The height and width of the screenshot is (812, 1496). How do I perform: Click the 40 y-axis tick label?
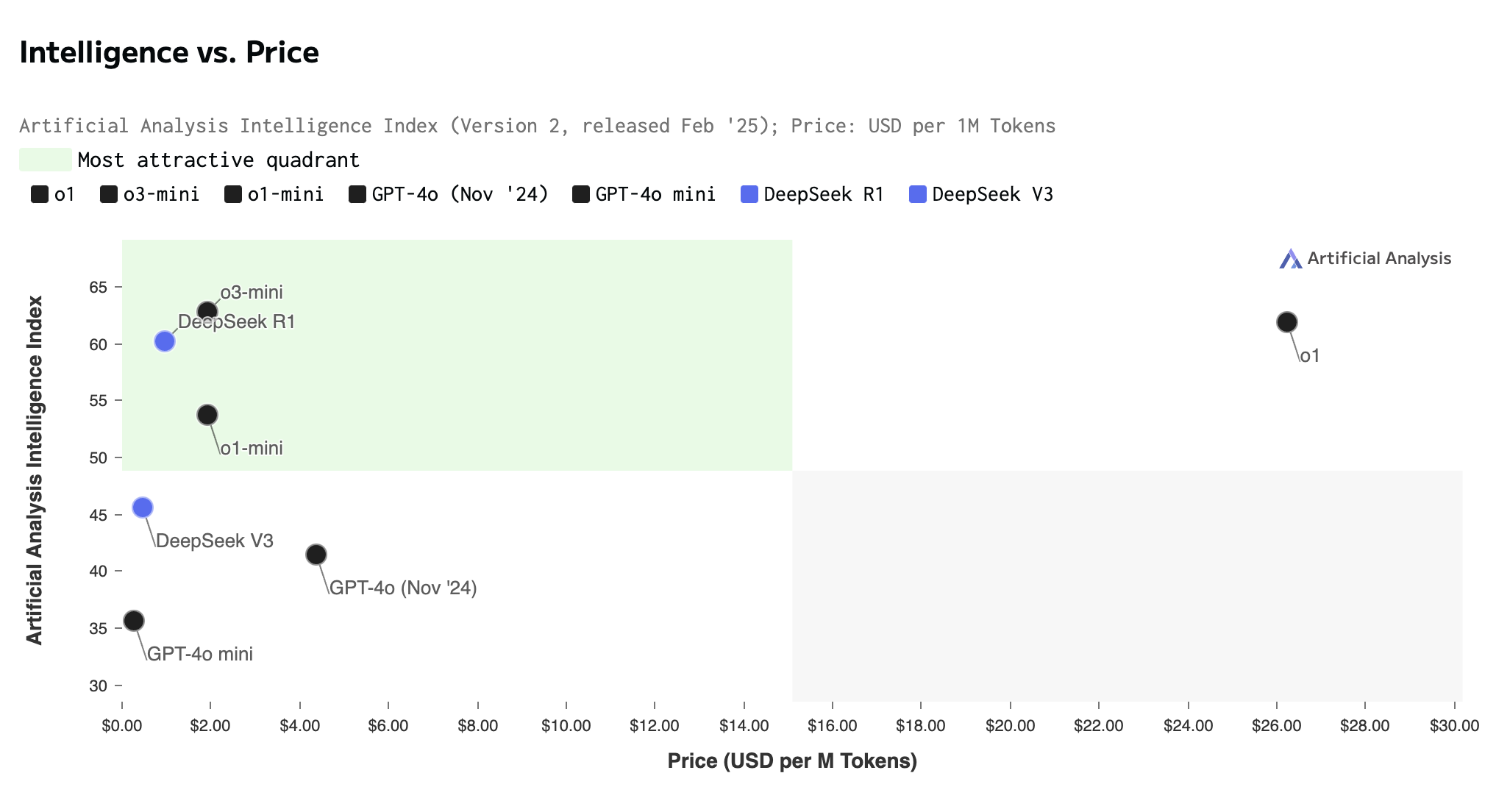(99, 571)
